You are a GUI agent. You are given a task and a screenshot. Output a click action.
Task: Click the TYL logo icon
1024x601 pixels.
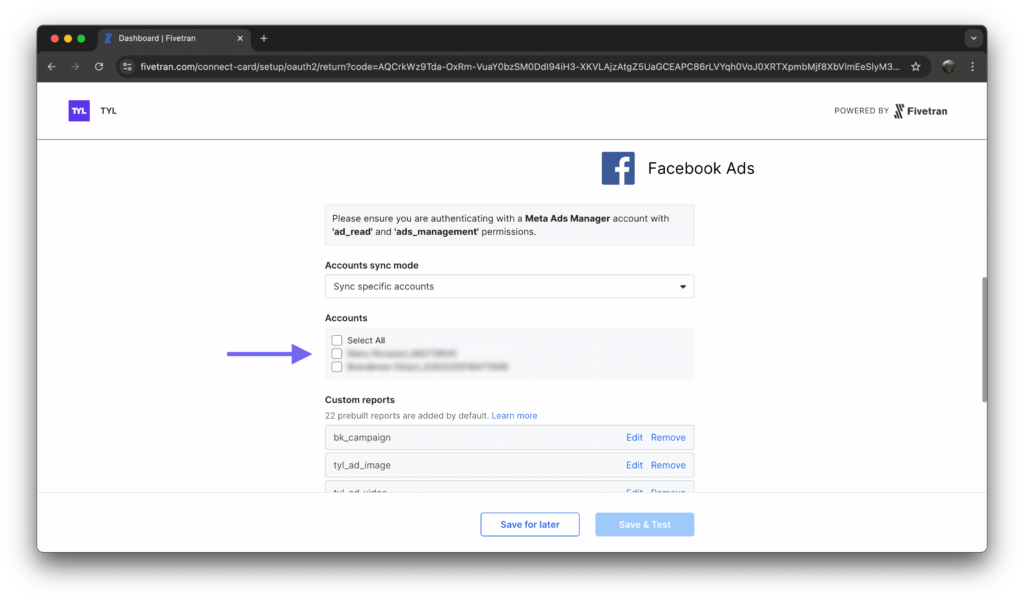[79, 110]
